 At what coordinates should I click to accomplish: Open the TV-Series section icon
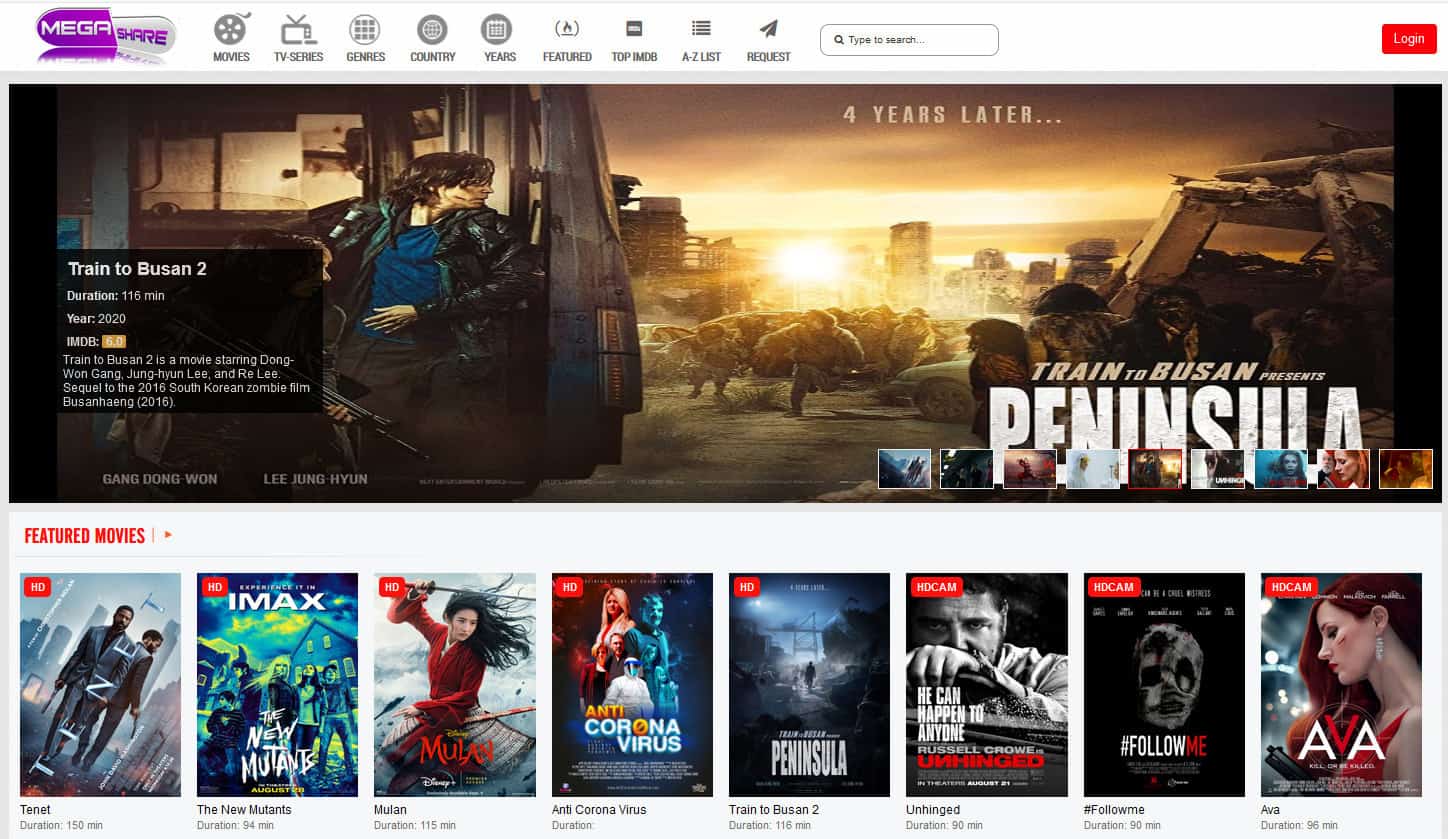[298, 29]
